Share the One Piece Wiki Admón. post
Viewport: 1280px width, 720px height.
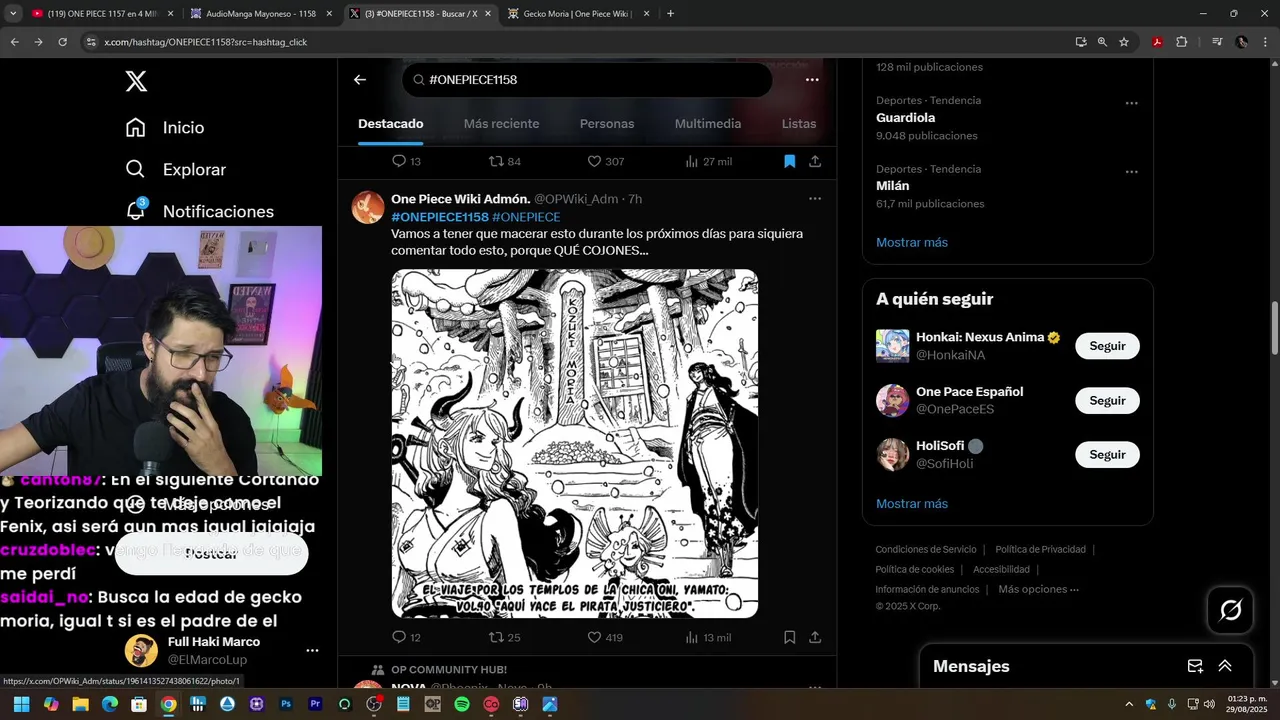815,637
